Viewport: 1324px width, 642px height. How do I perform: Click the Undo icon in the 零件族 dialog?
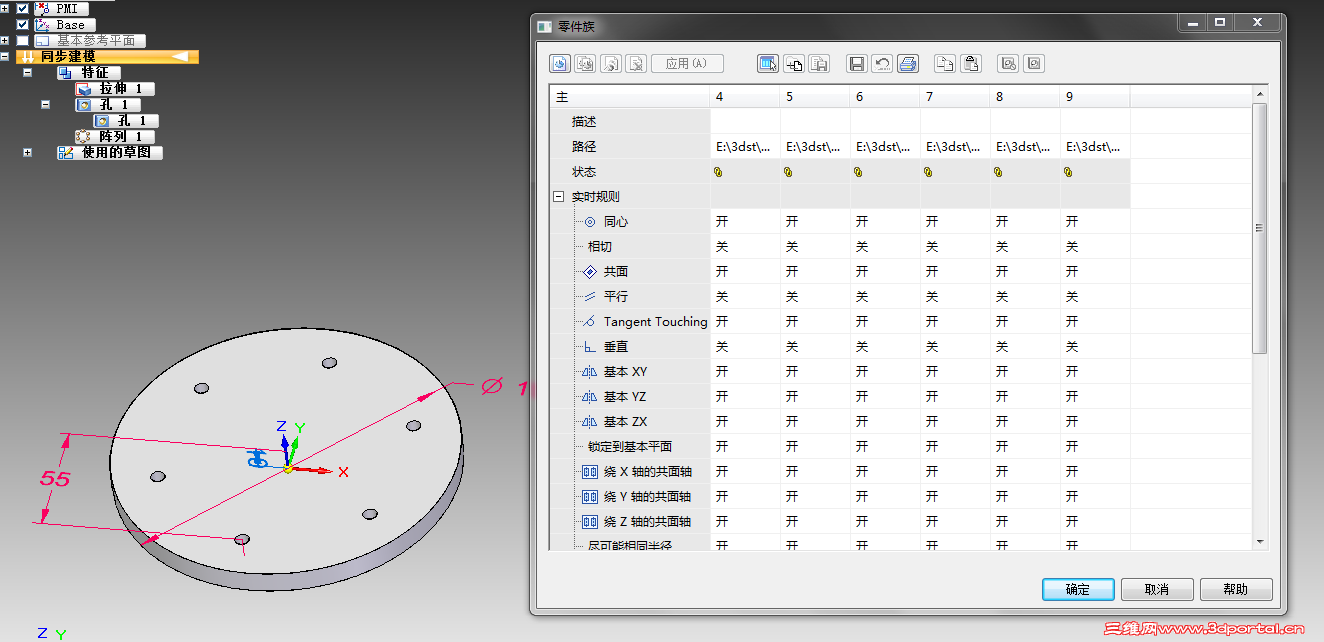coord(881,63)
